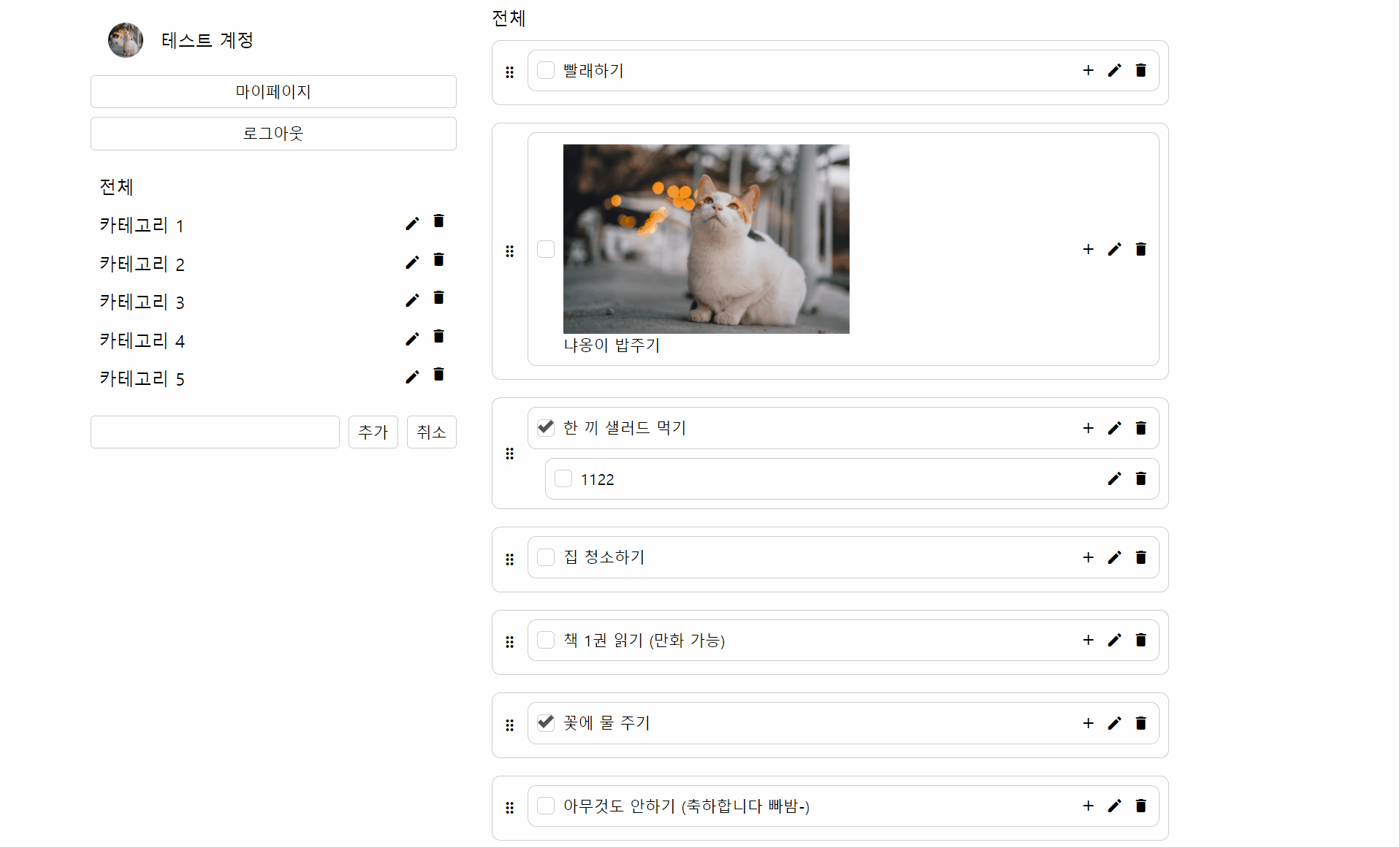Delete the 카테고리 1 category
1400x848 pixels.
point(438,221)
